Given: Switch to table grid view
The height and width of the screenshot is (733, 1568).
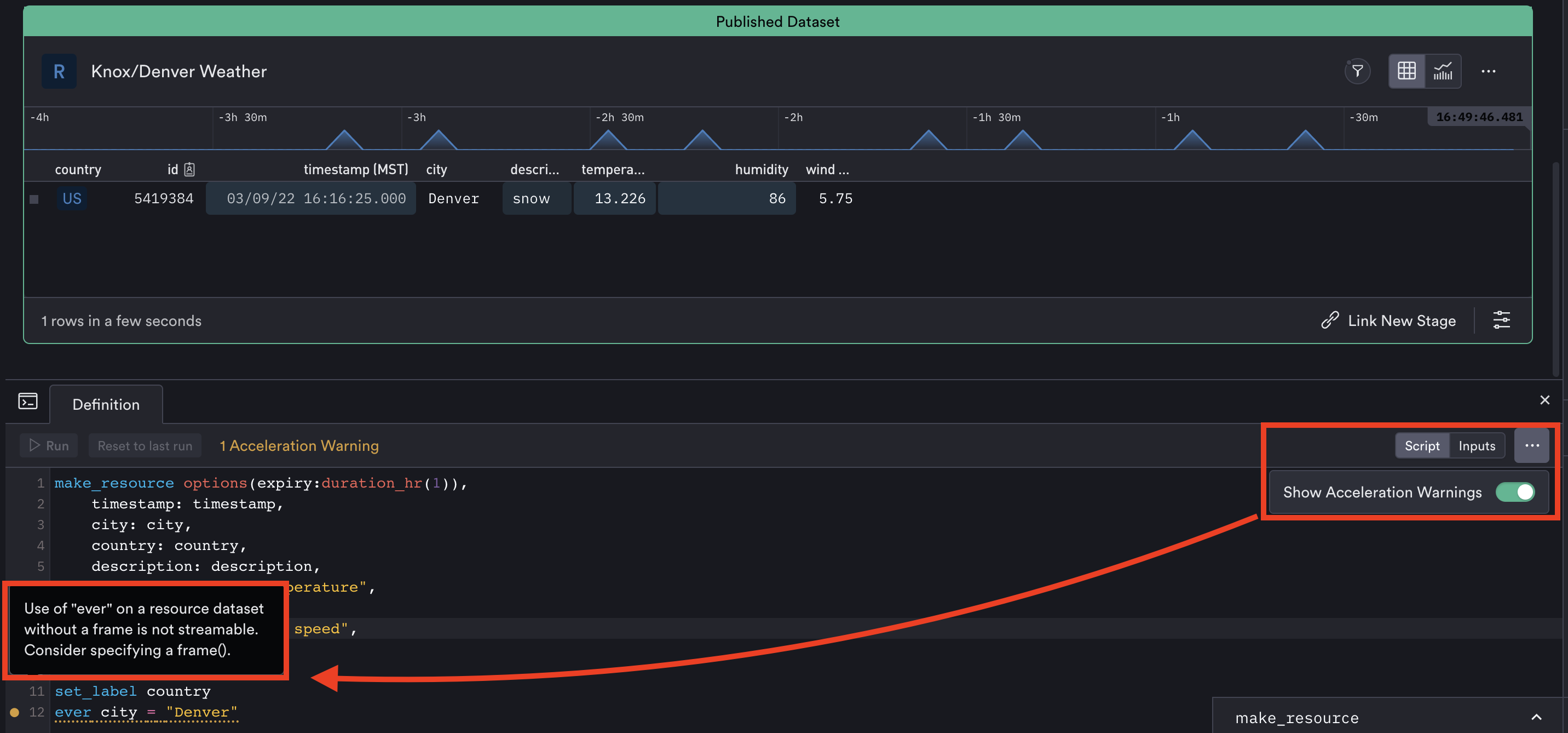Looking at the screenshot, I should pyautogui.click(x=1406, y=71).
